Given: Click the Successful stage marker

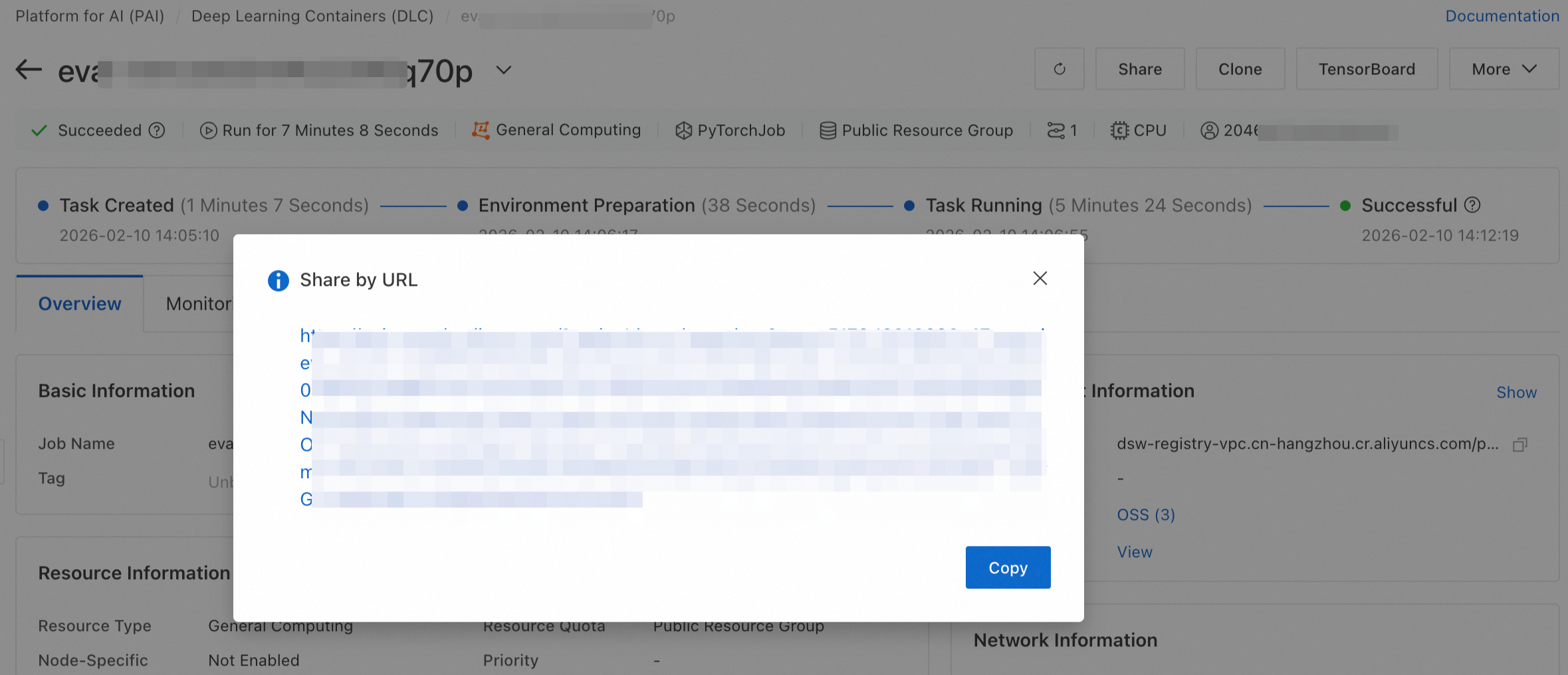Looking at the screenshot, I should click(1345, 205).
